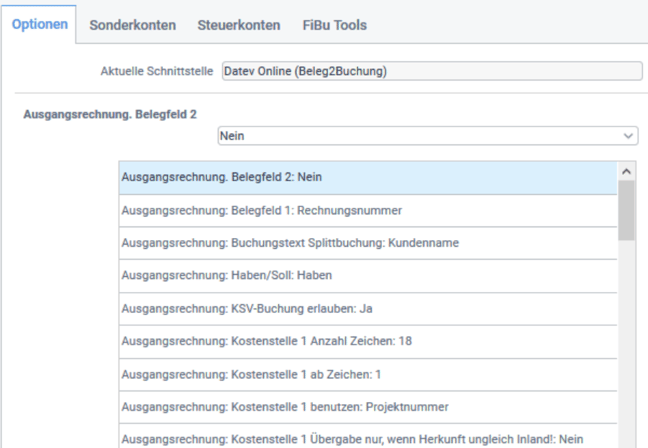Click the bold 'Ausgangsrechnung. Belegfeld 2' heading
648x448 pixels.
click(110, 114)
